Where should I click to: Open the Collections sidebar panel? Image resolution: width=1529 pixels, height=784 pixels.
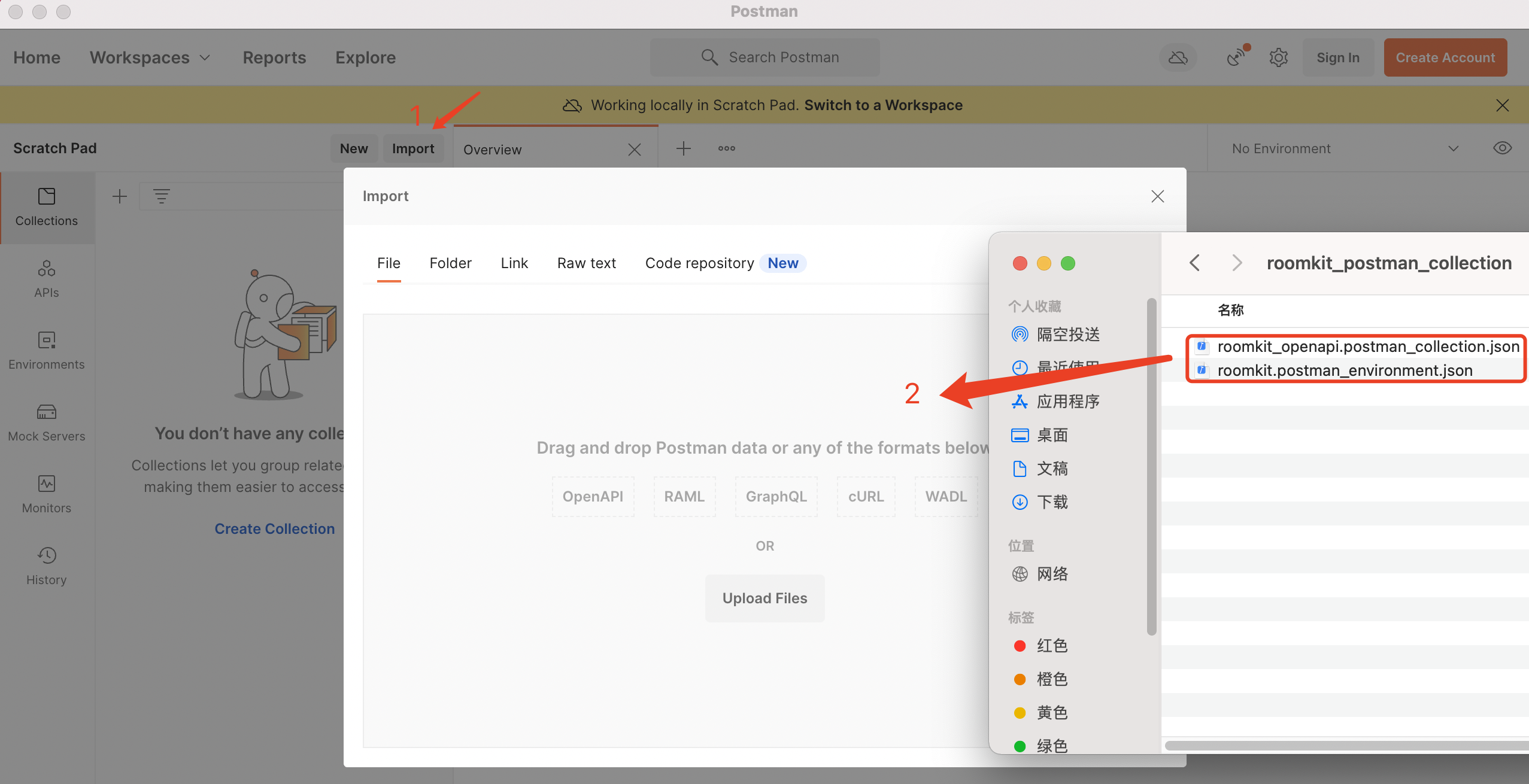tap(47, 207)
